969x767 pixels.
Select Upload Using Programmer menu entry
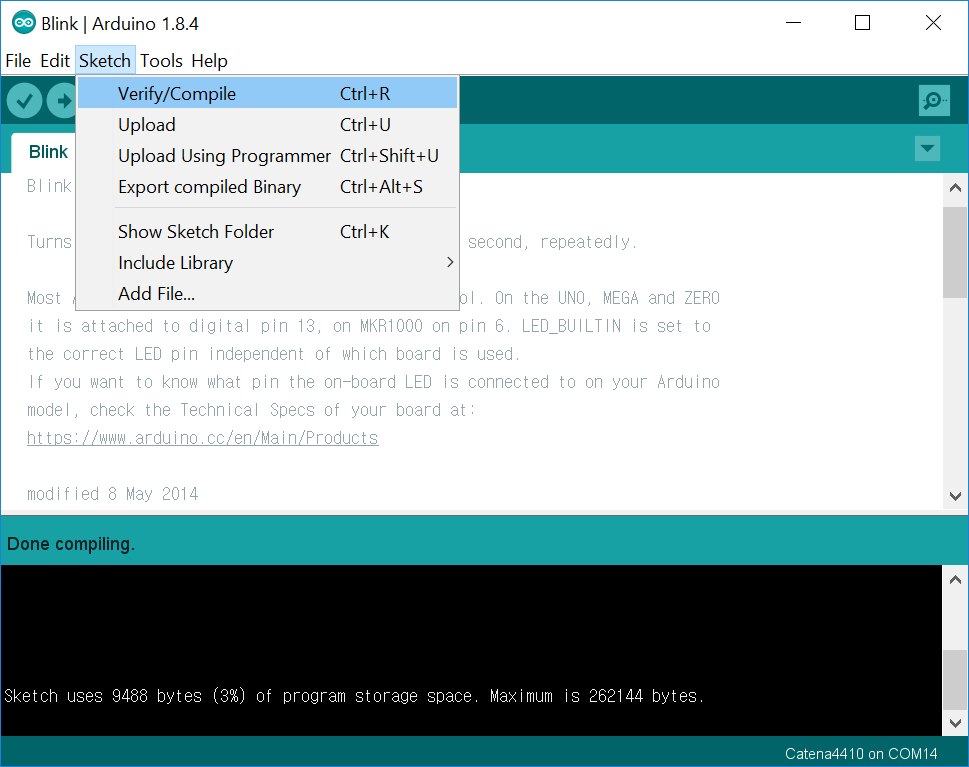click(268, 156)
